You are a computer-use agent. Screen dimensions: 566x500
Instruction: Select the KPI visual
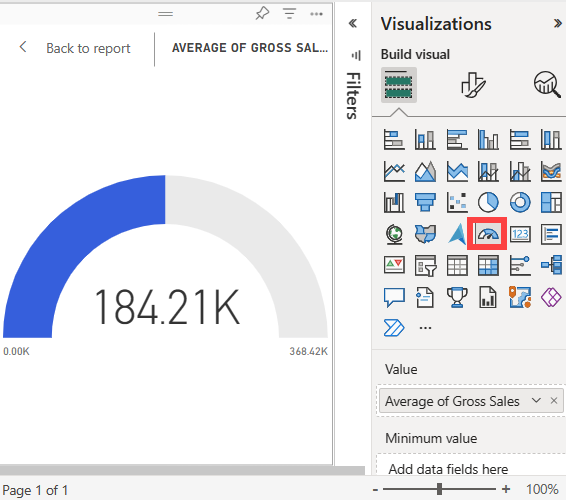(394, 265)
